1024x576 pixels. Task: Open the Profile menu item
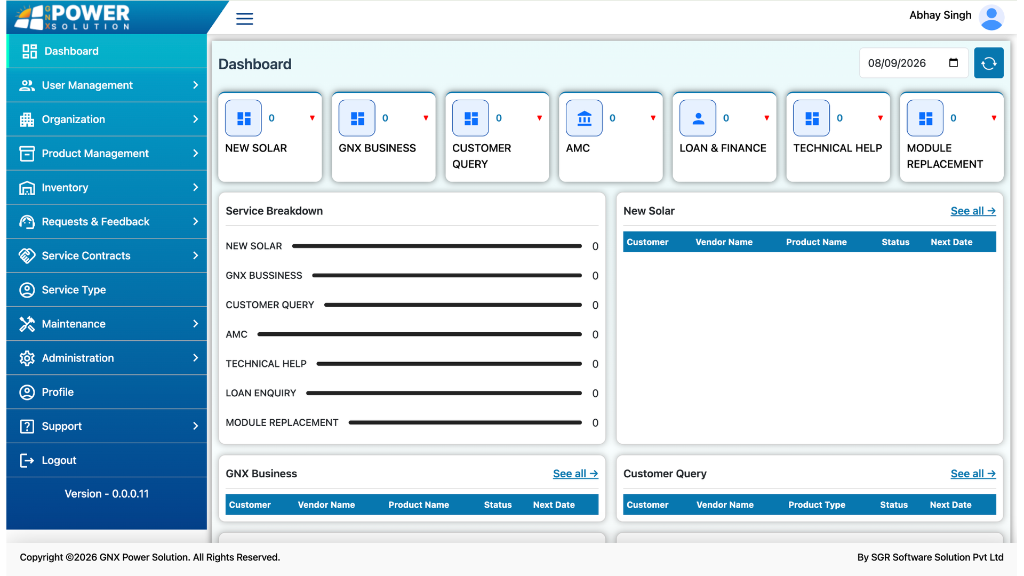coord(106,392)
